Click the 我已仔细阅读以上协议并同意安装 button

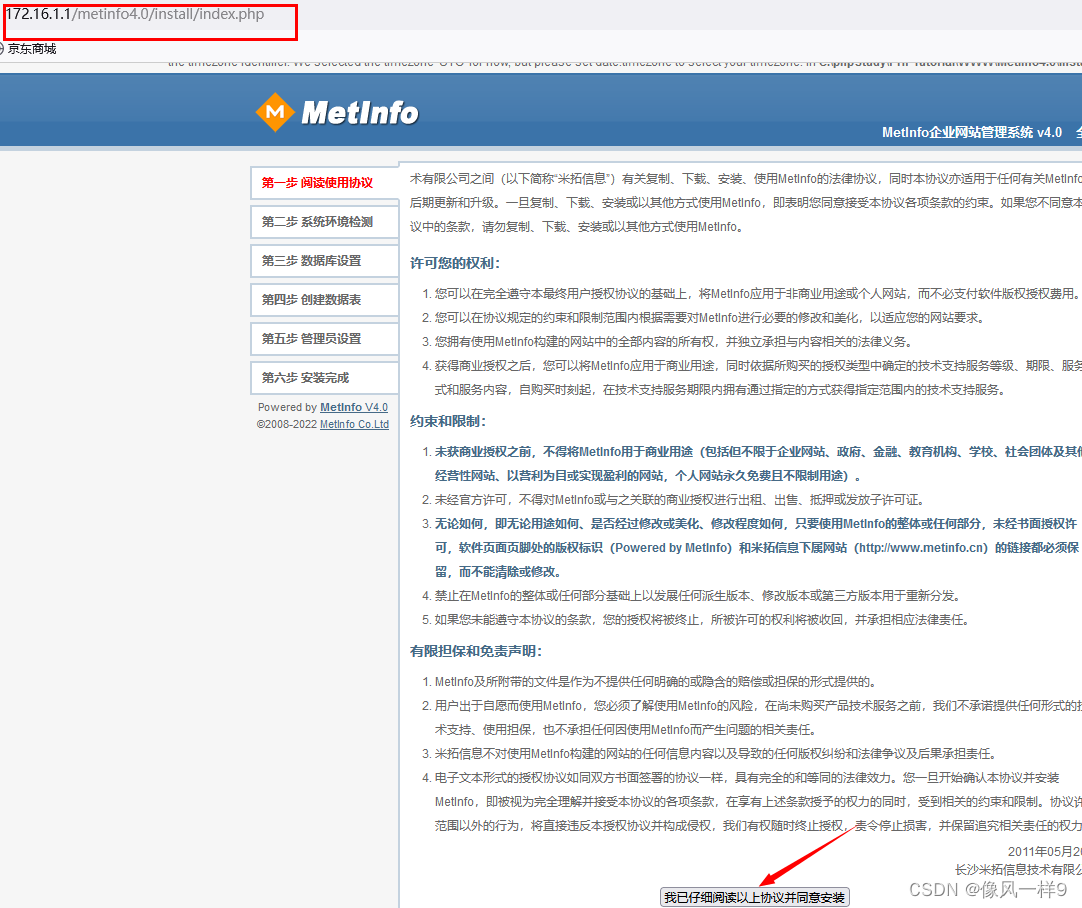pyautogui.click(x=754, y=897)
